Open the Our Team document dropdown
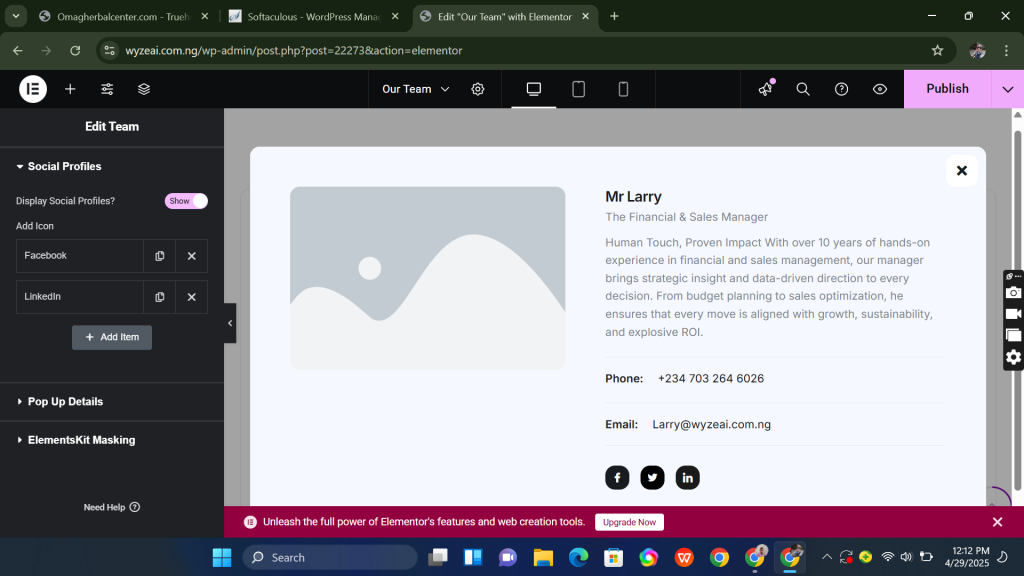This screenshot has width=1024, height=576. [x=415, y=89]
